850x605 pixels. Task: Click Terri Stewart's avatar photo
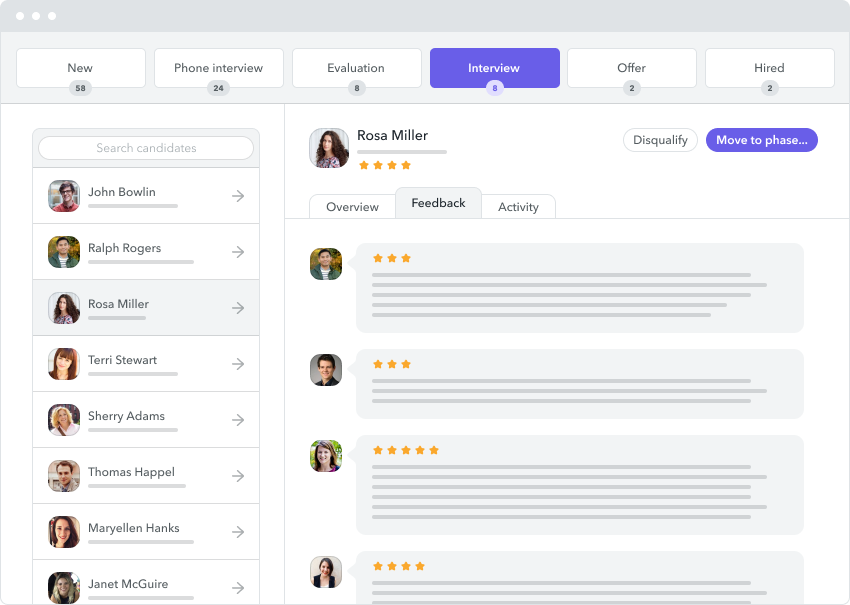click(x=64, y=364)
